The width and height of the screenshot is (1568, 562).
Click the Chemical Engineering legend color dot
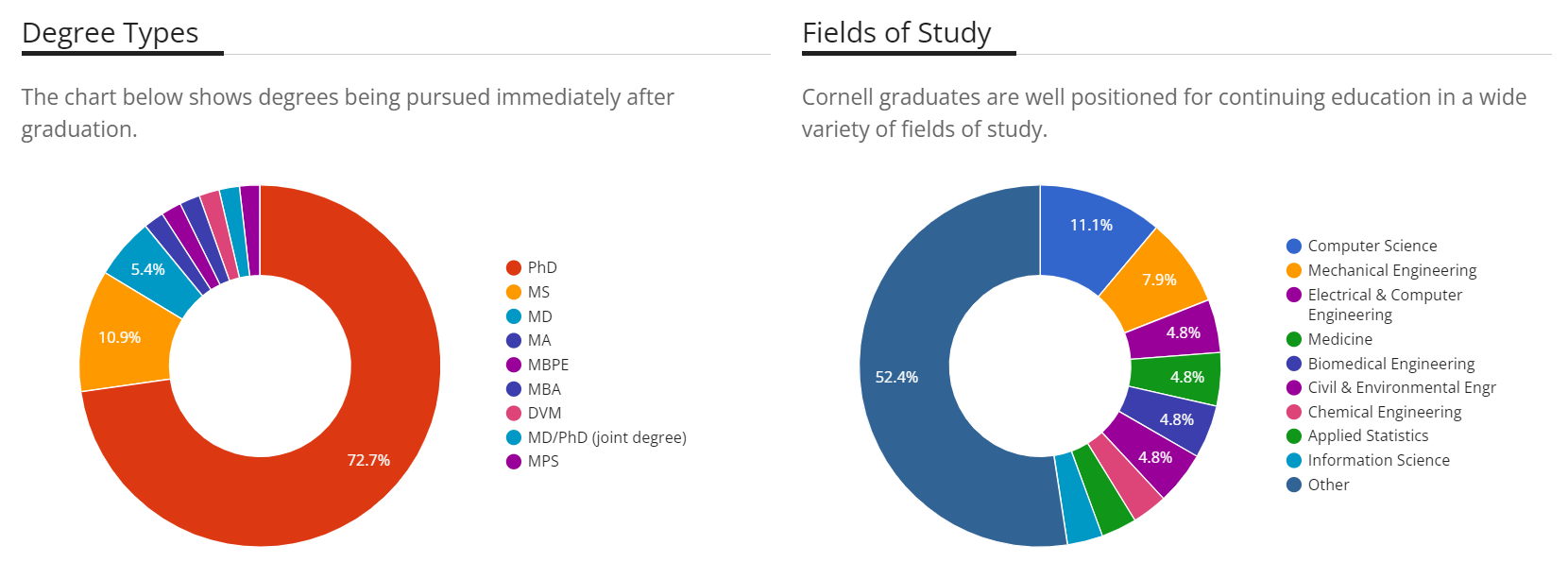1294,413
